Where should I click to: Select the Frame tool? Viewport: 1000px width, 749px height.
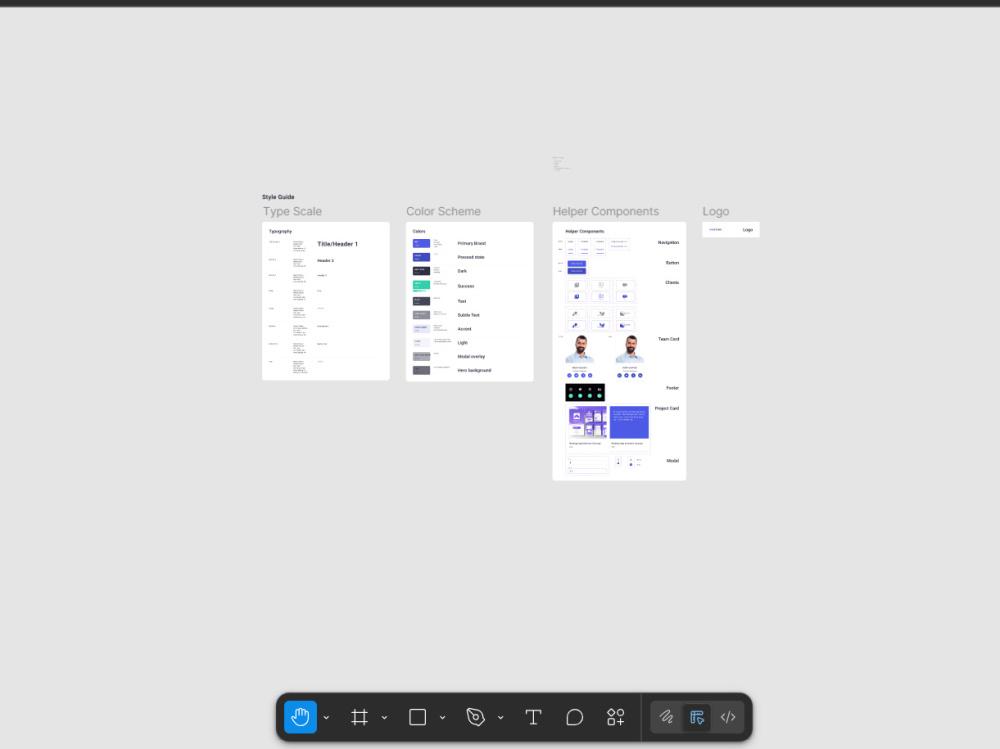pyautogui.click(x=360, y=717)
